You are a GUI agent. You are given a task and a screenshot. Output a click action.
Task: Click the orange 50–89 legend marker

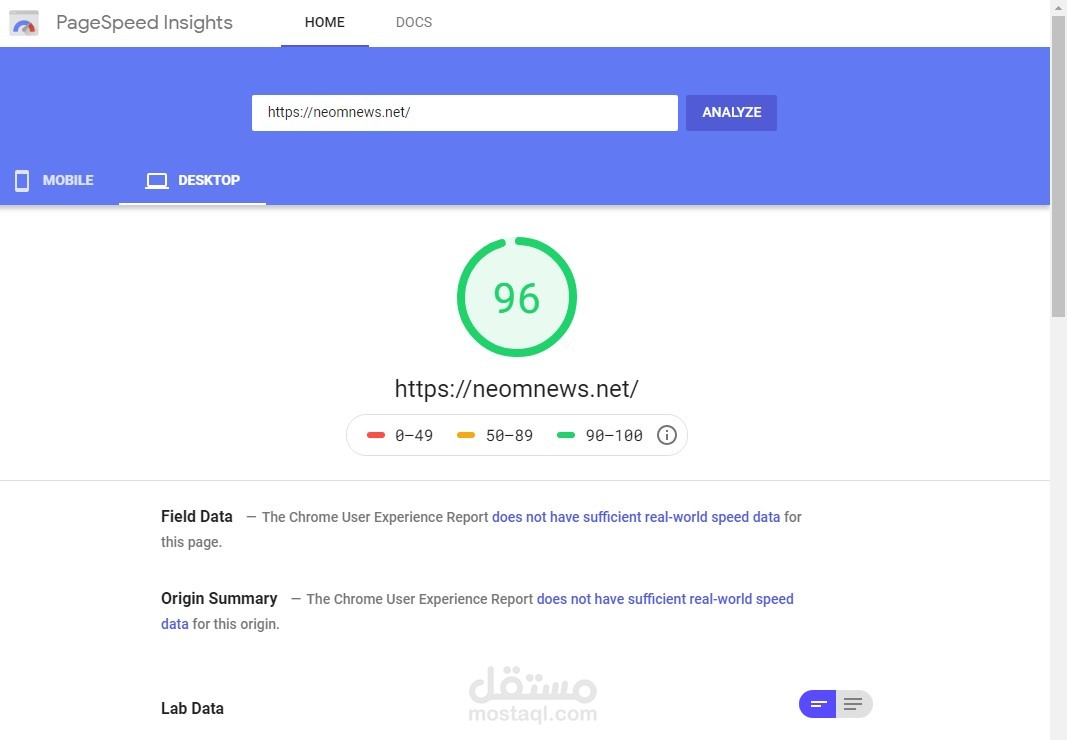466,435
